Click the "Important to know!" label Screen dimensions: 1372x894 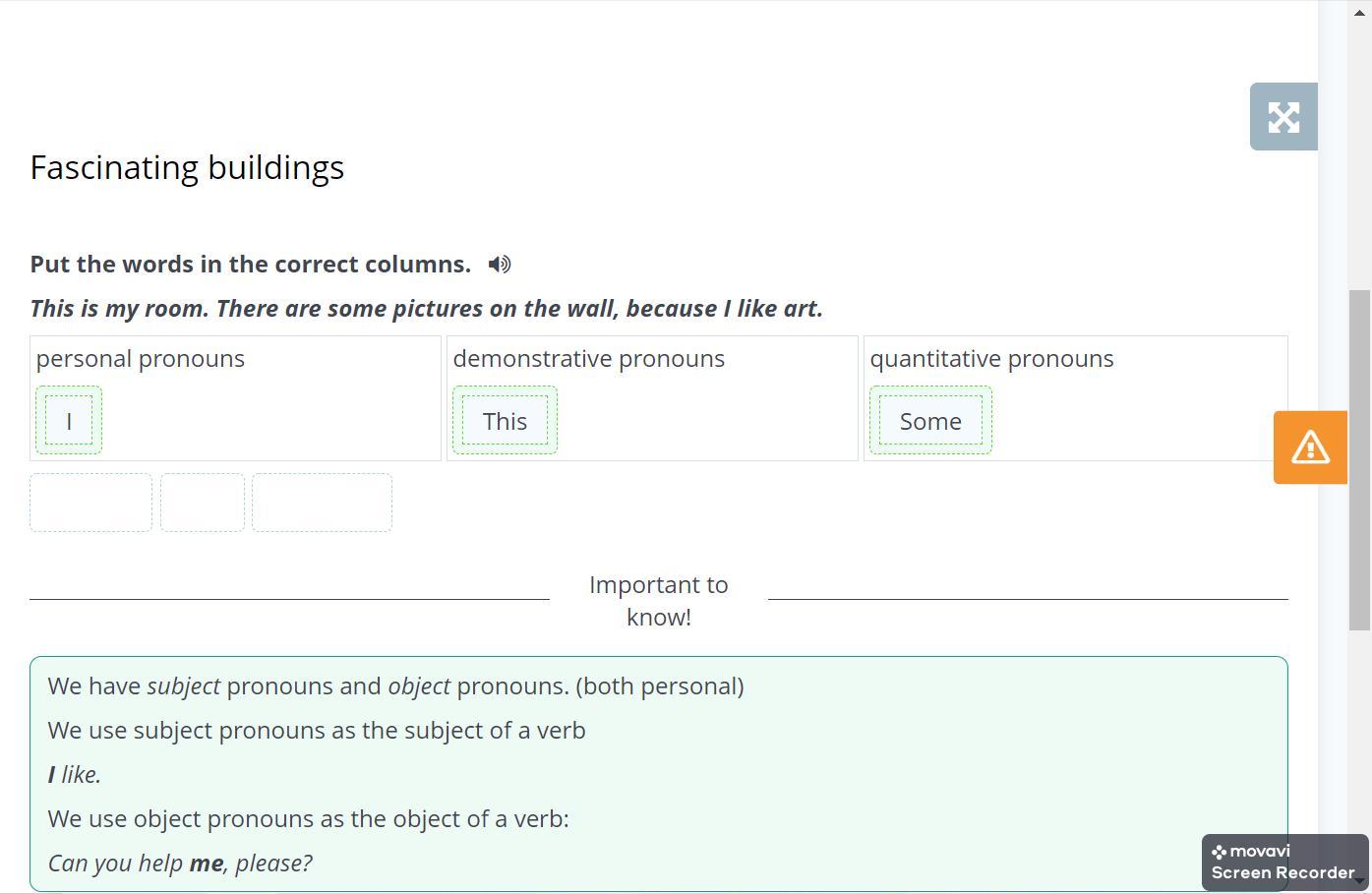point(658,600)
